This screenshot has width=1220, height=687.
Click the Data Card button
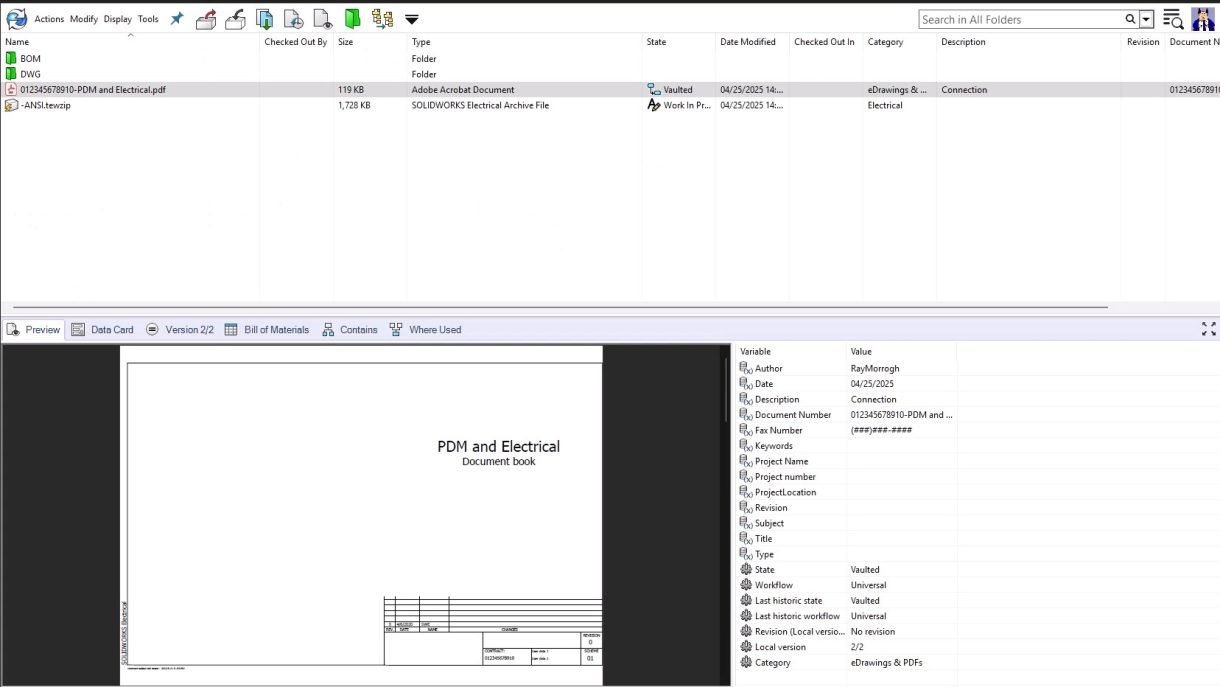[104, 329]
